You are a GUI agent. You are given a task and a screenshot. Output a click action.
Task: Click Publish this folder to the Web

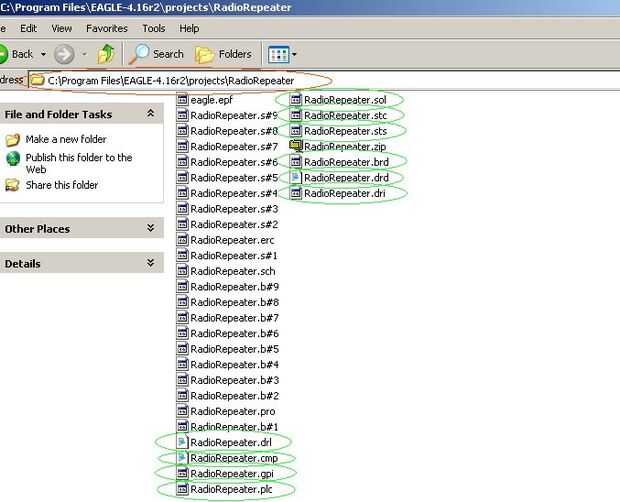coord(79,163)
